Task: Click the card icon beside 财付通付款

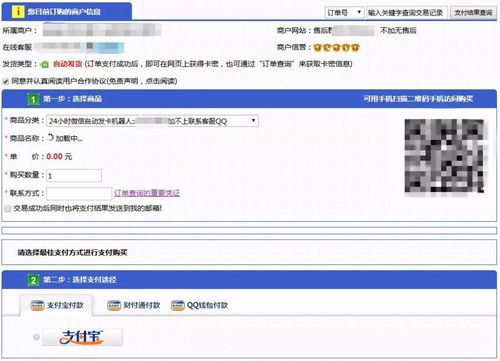Action: (x=114, y=305)
